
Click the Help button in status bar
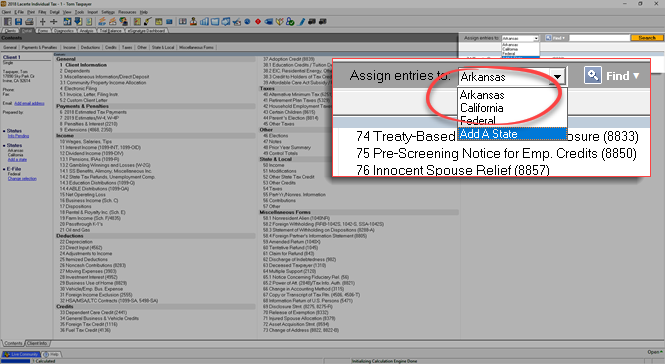coord(52,354)
